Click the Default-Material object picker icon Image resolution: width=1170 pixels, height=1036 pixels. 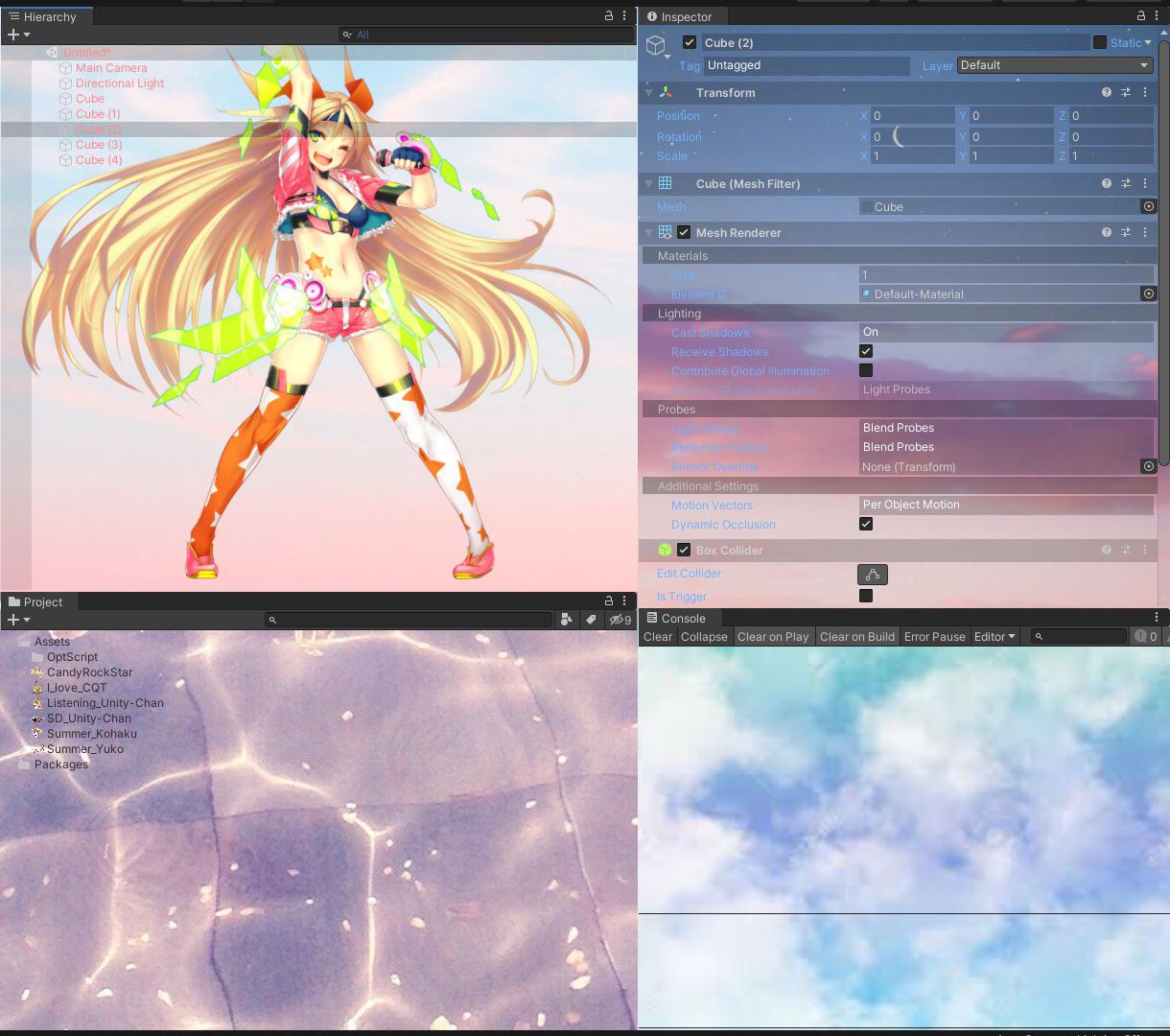pyautogui.click(x=1148, y=294)
